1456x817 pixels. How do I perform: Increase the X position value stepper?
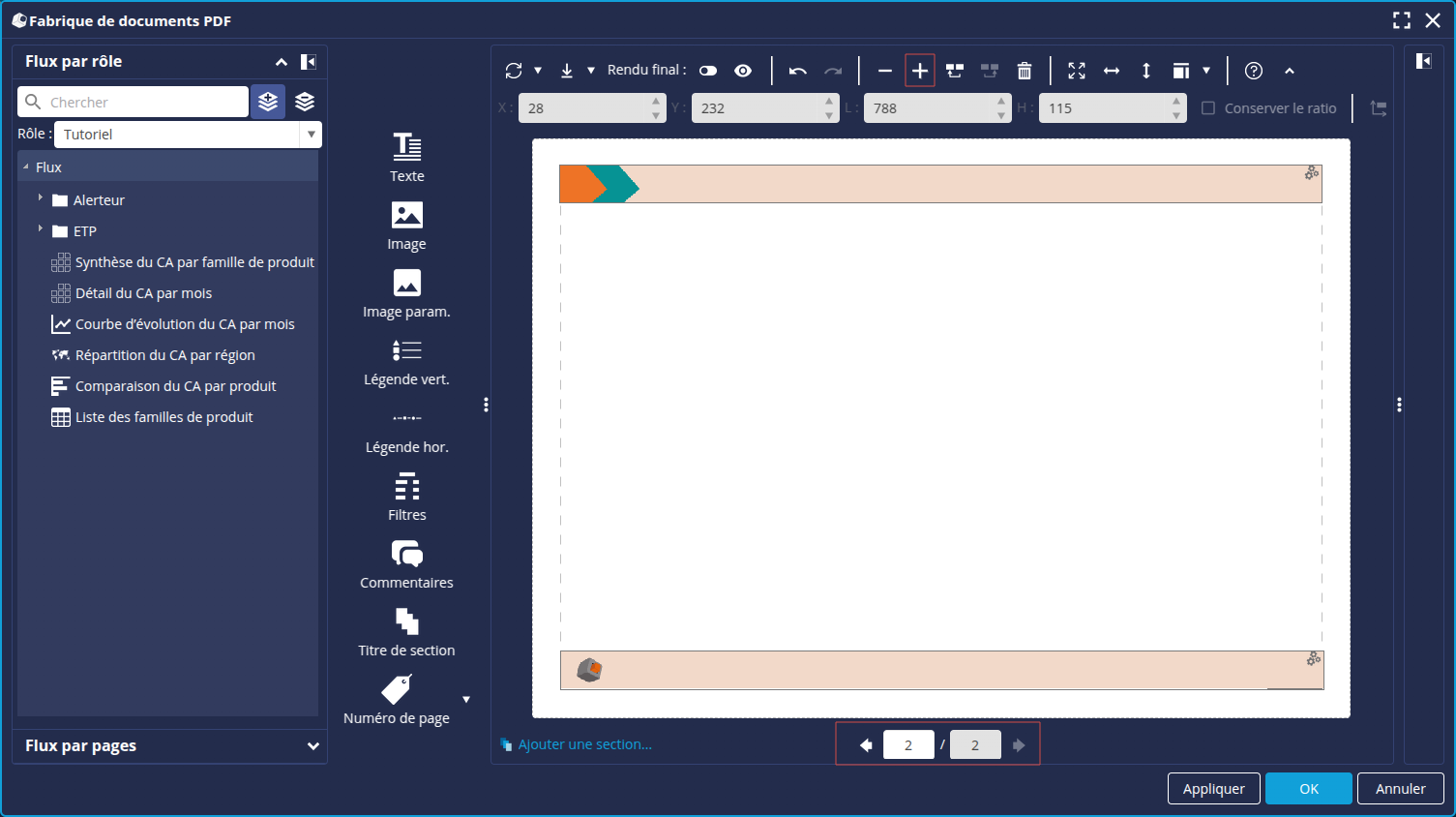pos(656,102)
